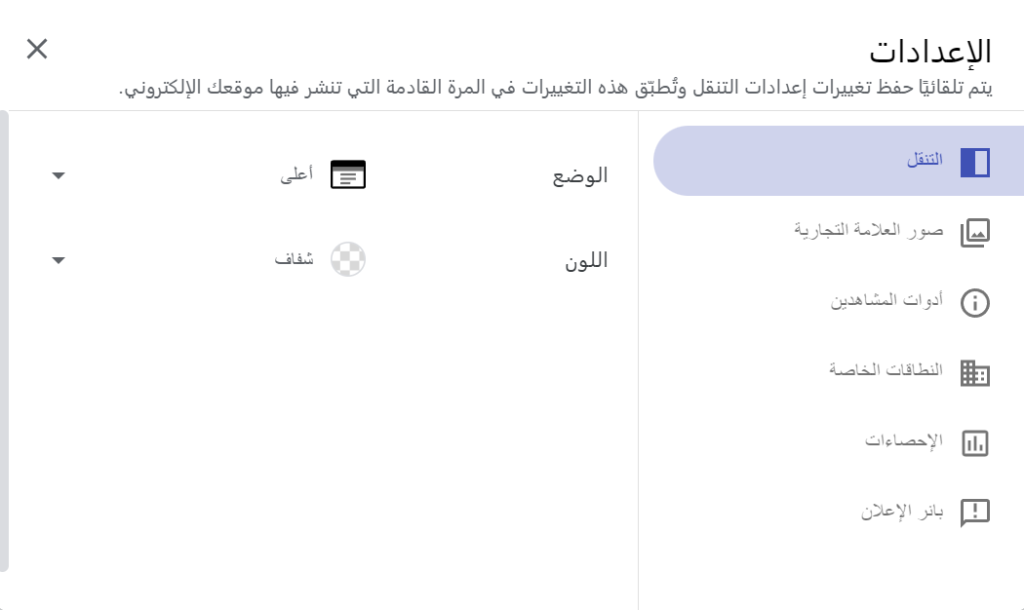This screenshot has height=610, width=1024.
Task: Select the بانر الإعلان banner tab
Action: pyautogui.click(x=901, y=512)
